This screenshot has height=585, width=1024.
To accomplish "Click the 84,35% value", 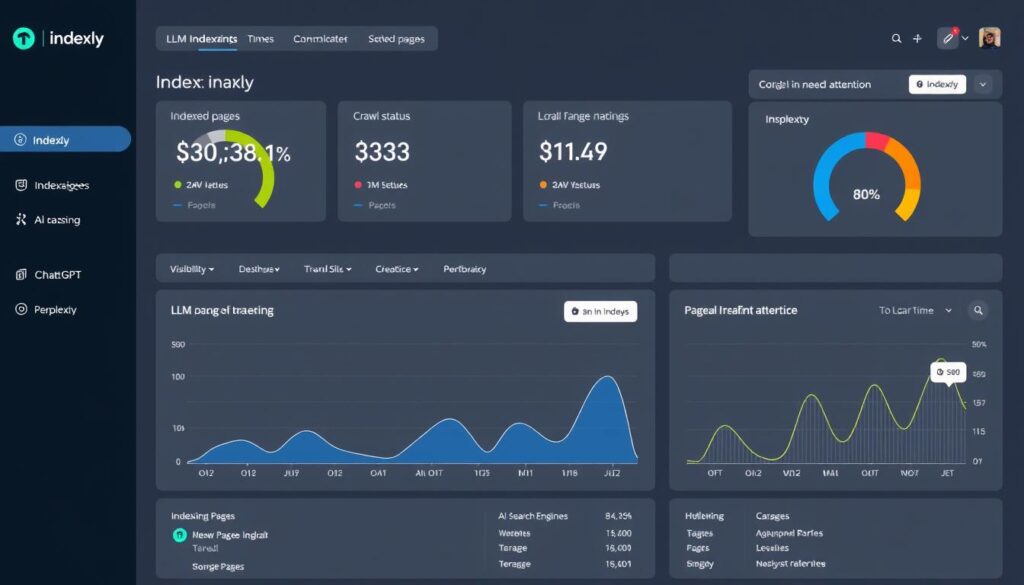I will coord(618,516).
